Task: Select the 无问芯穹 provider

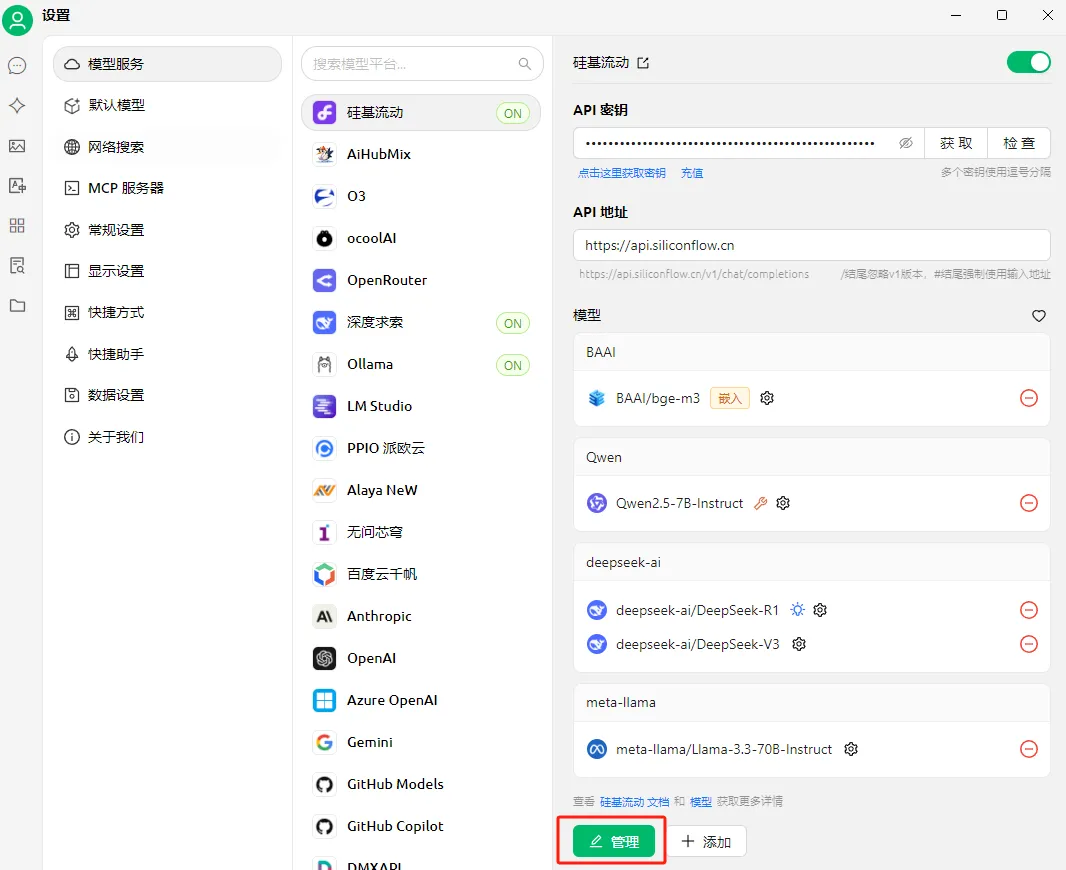Action: click(x=421, y=532)
